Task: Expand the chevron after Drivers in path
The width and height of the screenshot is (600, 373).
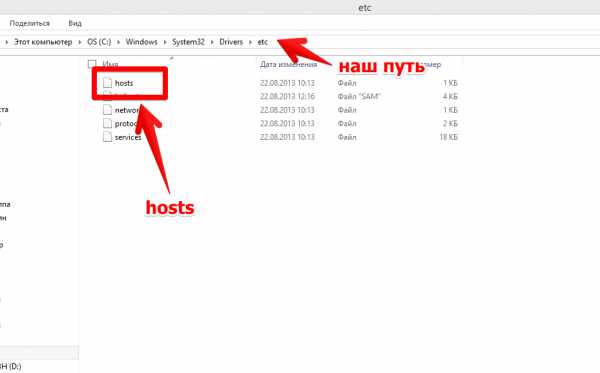Action: (x=250, y=42)
